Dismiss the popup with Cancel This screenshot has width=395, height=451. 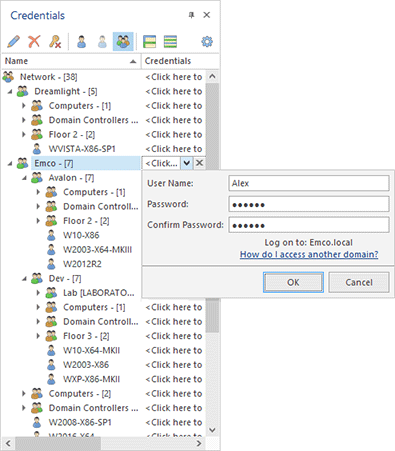pyautogui.click(x=359, y=282)
